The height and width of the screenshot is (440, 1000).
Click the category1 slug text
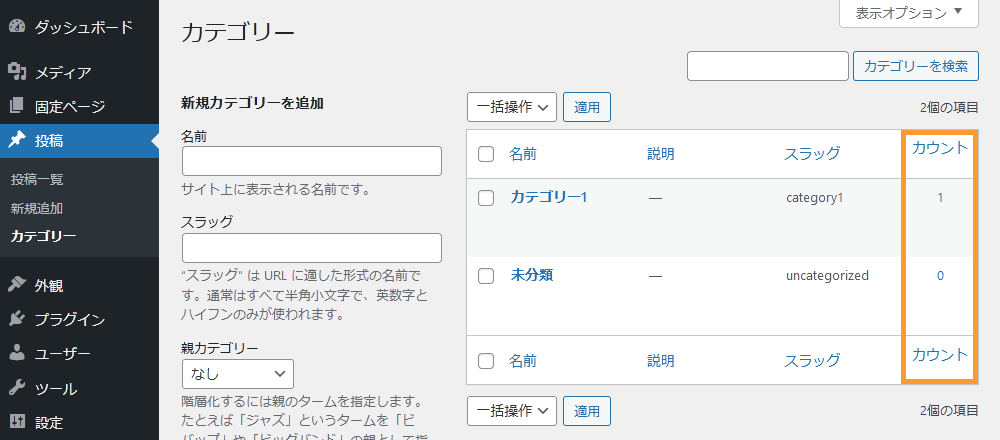tap(814, 198)
